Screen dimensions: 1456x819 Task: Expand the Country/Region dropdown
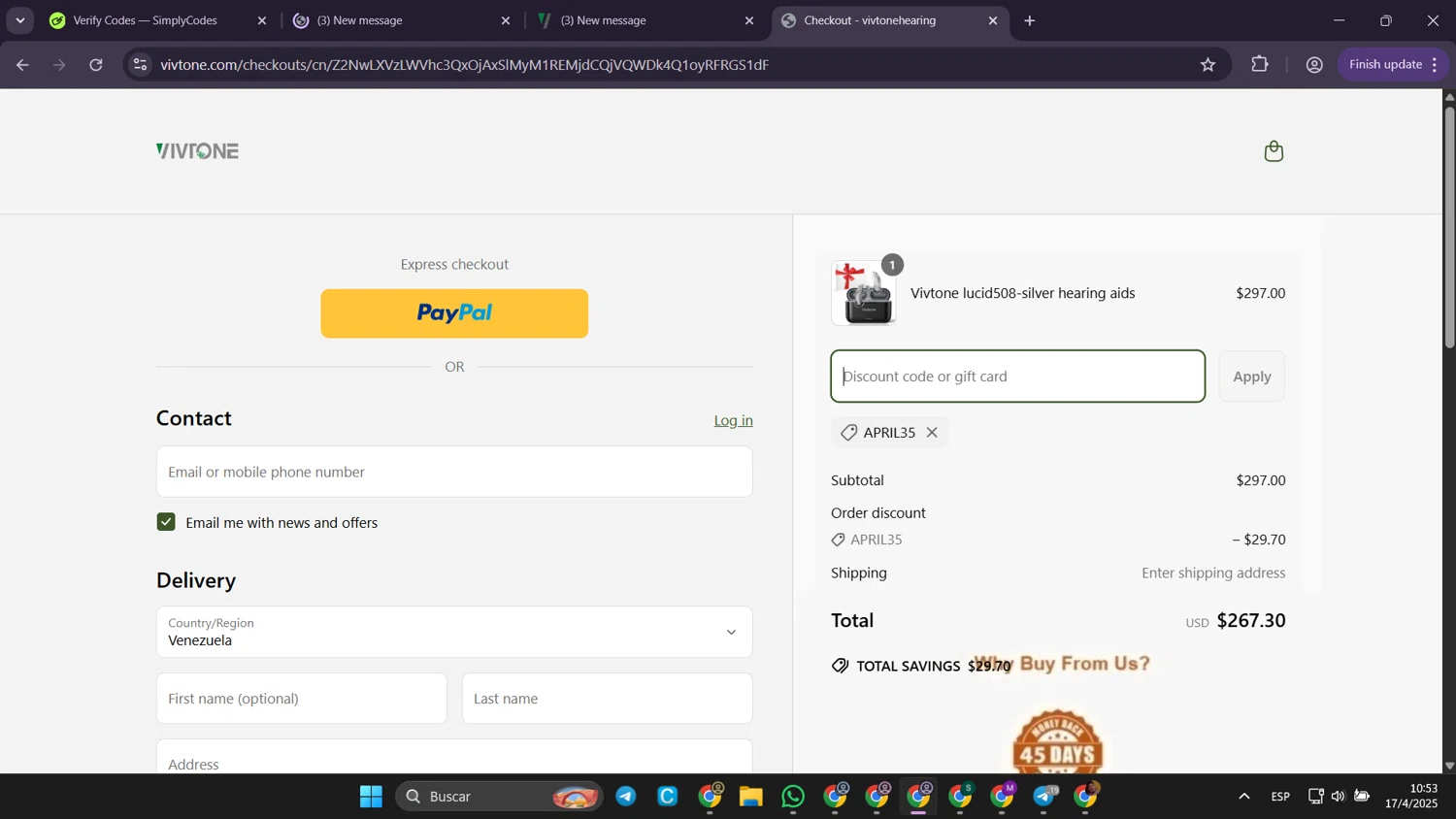click(x=454, y=632)
